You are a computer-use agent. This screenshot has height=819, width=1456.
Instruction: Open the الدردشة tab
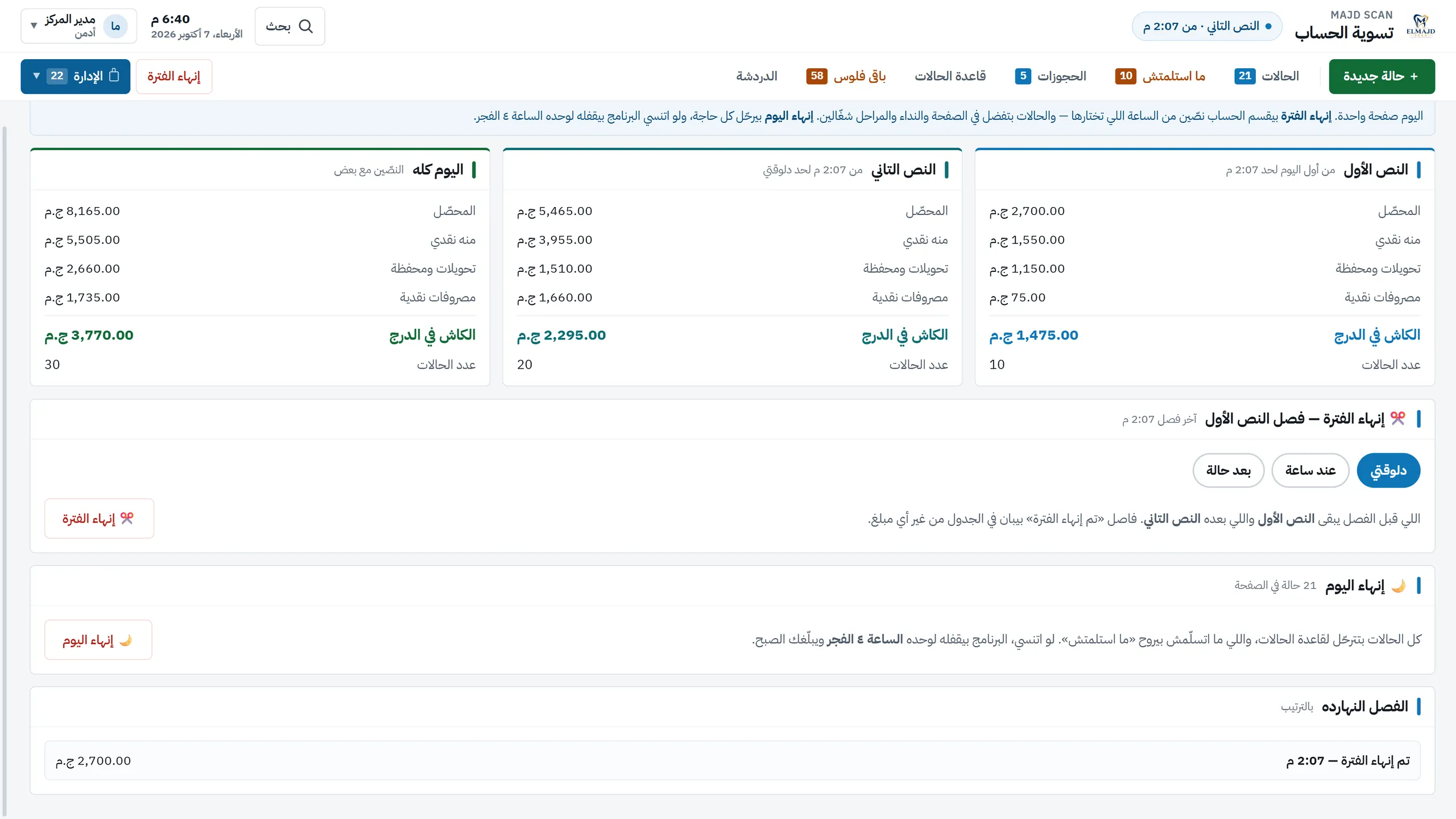click(757, 76)
